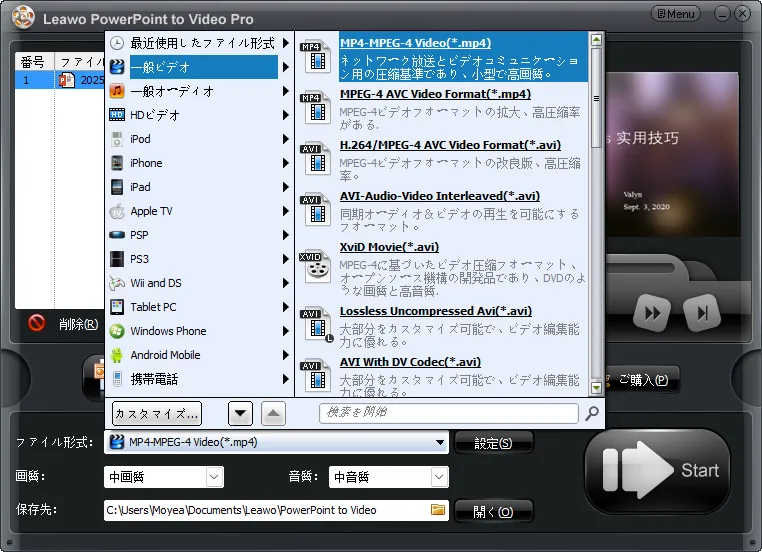Click the HD video film icon

[x=117, y=115]
